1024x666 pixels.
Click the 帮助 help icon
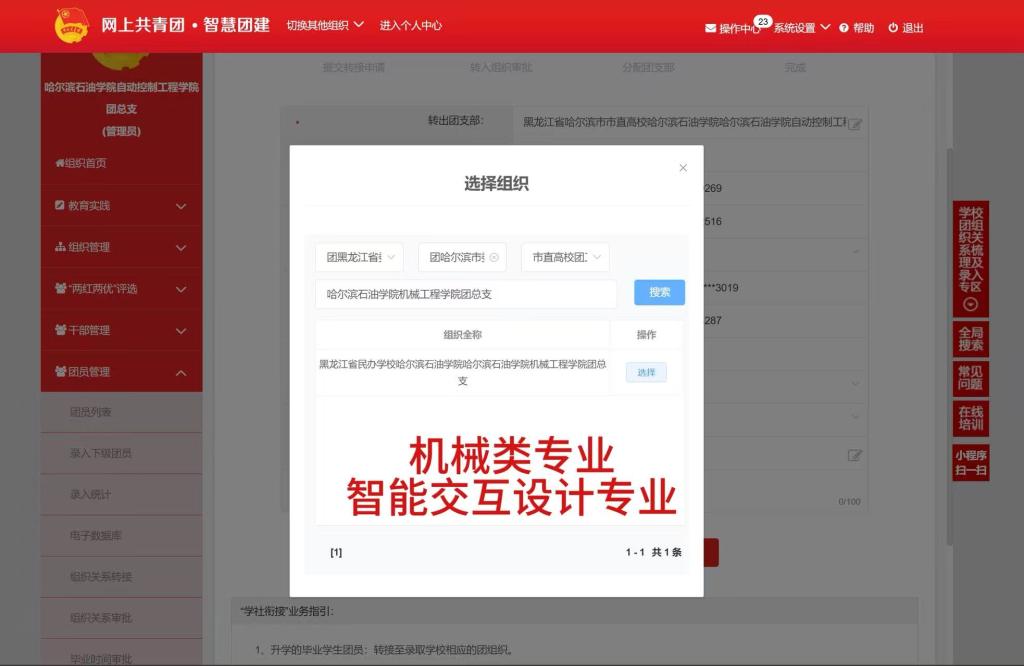[844, 28]
